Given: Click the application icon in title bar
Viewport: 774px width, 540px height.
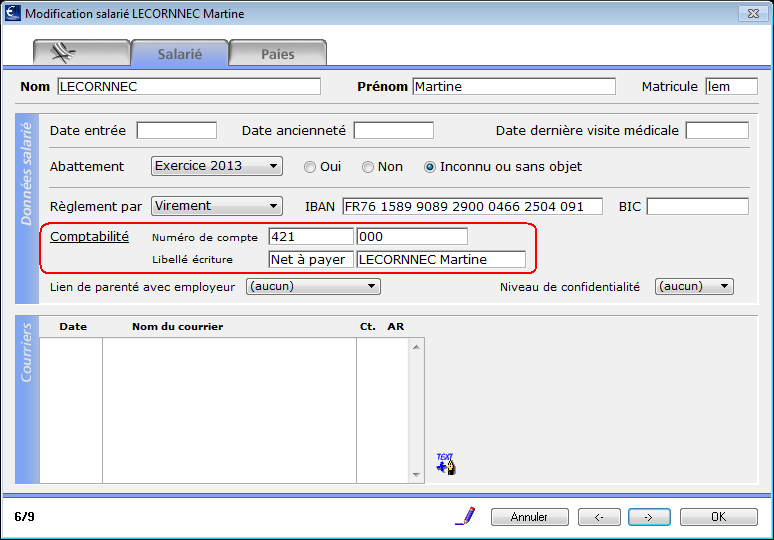Looking at the screenshot, I should pos(13,13).
